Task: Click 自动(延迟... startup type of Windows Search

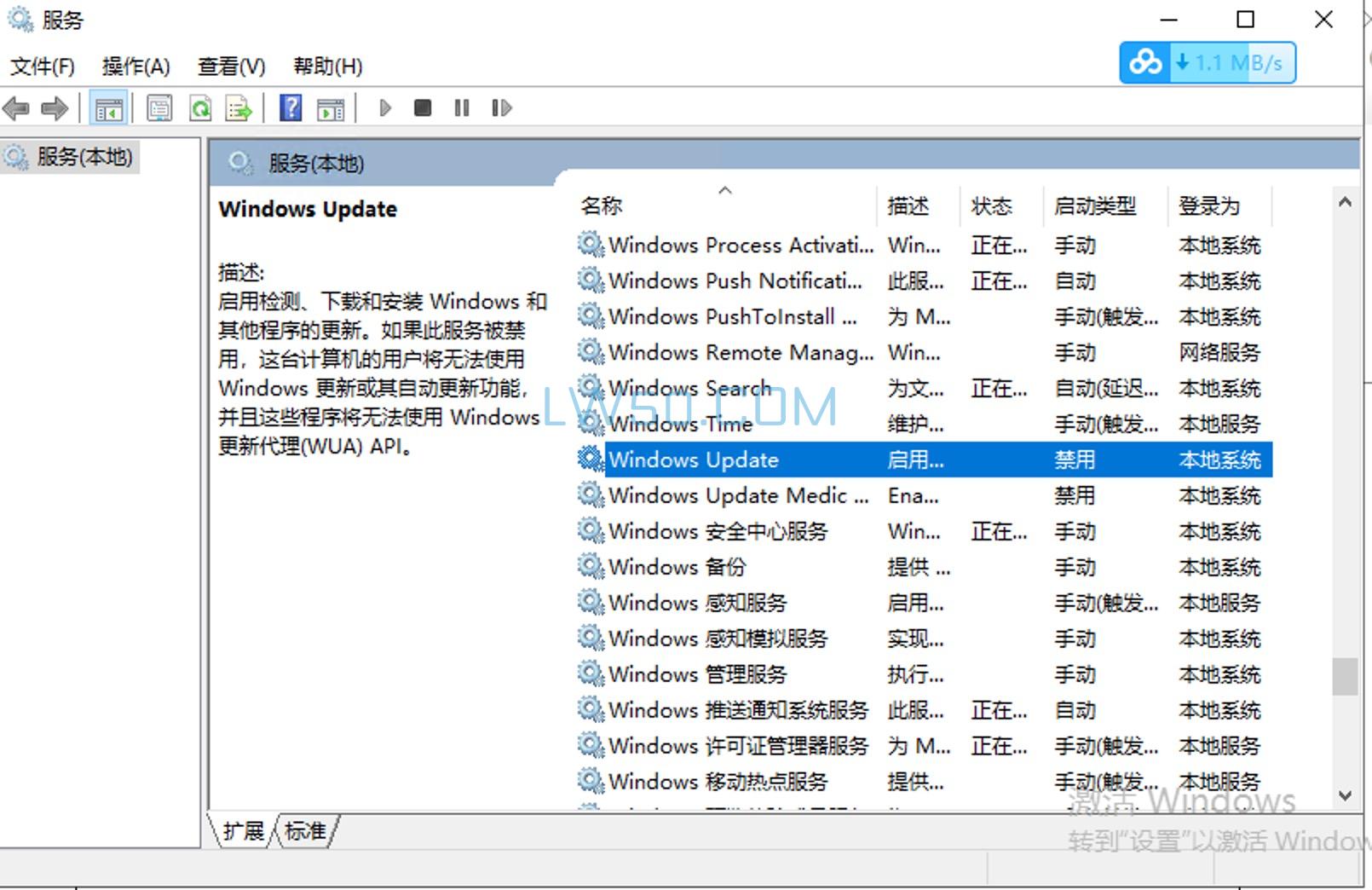Action: 1106,388
